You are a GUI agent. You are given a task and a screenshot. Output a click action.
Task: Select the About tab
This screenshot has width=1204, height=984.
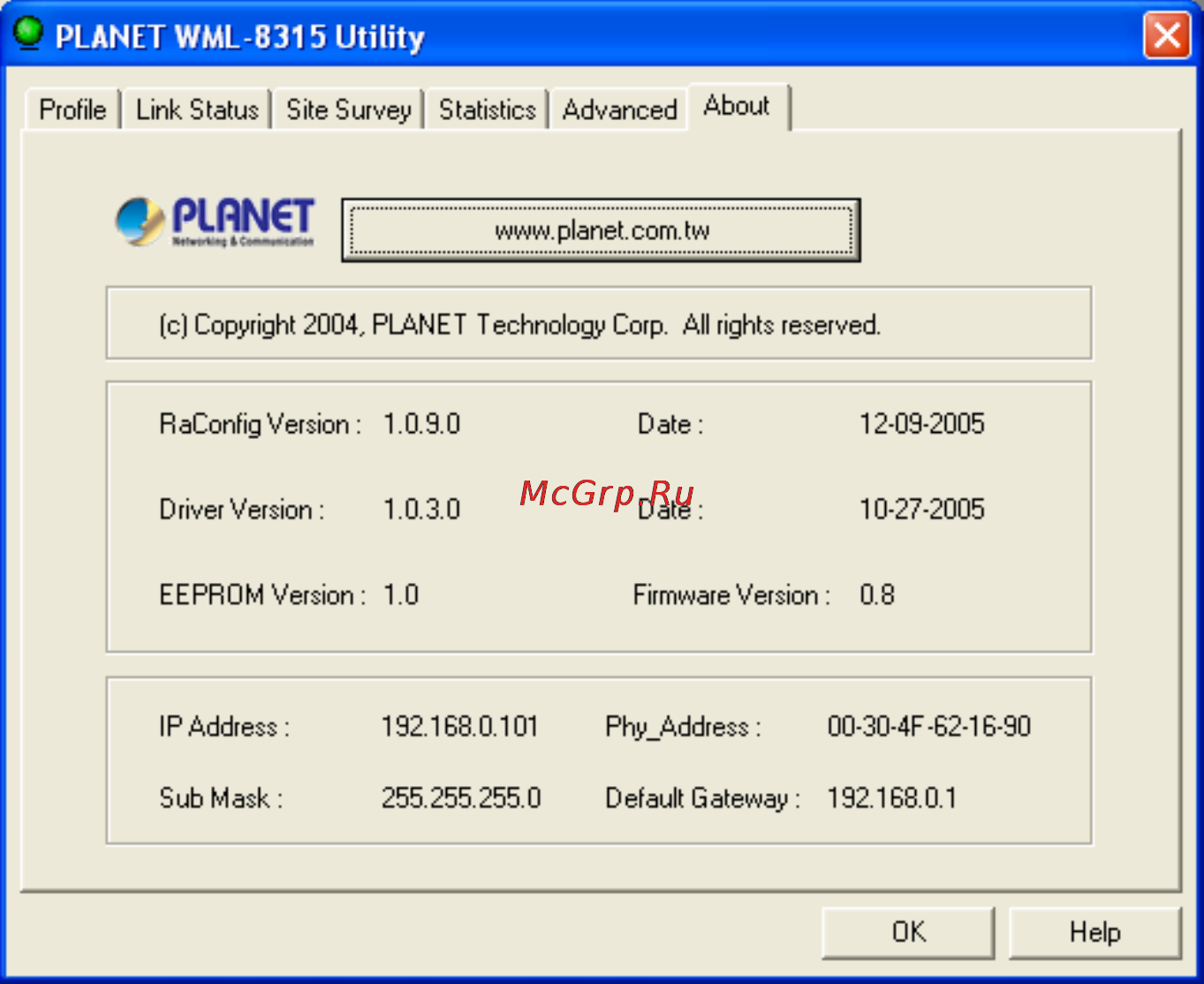[738, 106]
